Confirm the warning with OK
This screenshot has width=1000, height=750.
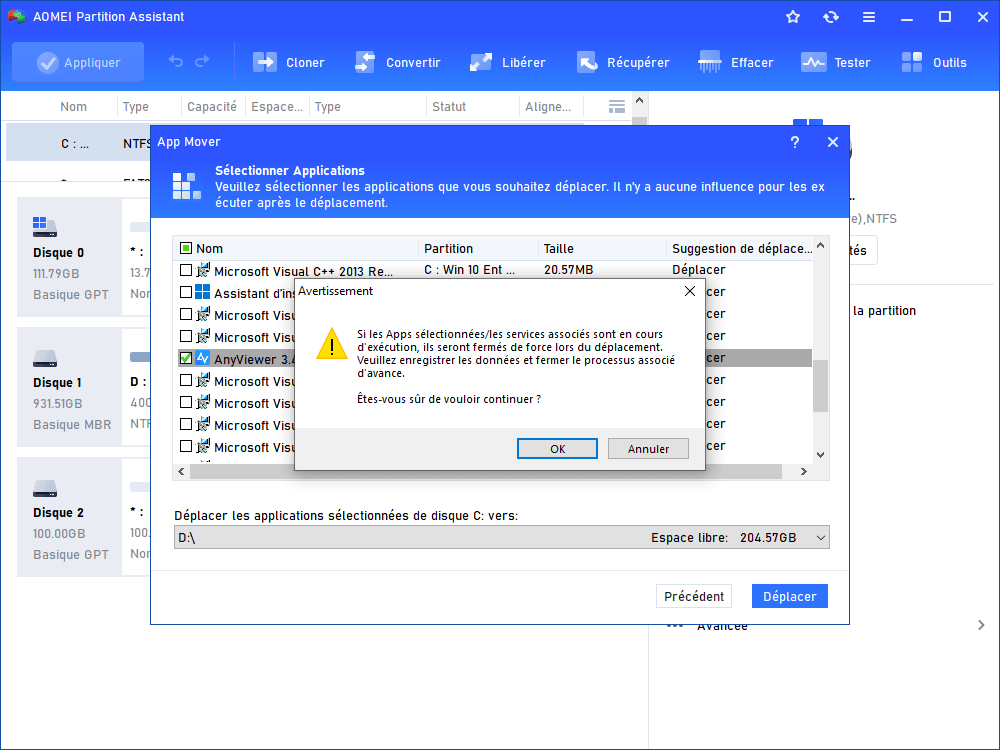click(557, 448)
